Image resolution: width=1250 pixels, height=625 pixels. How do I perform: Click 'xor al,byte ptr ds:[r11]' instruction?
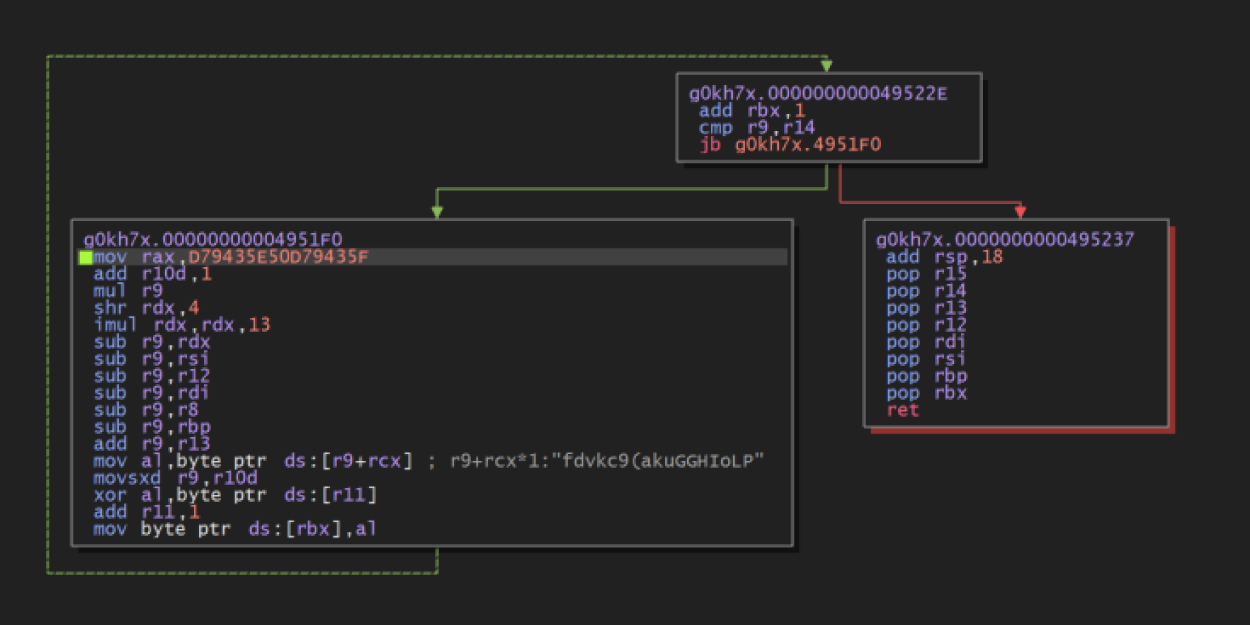coord(235,495)
